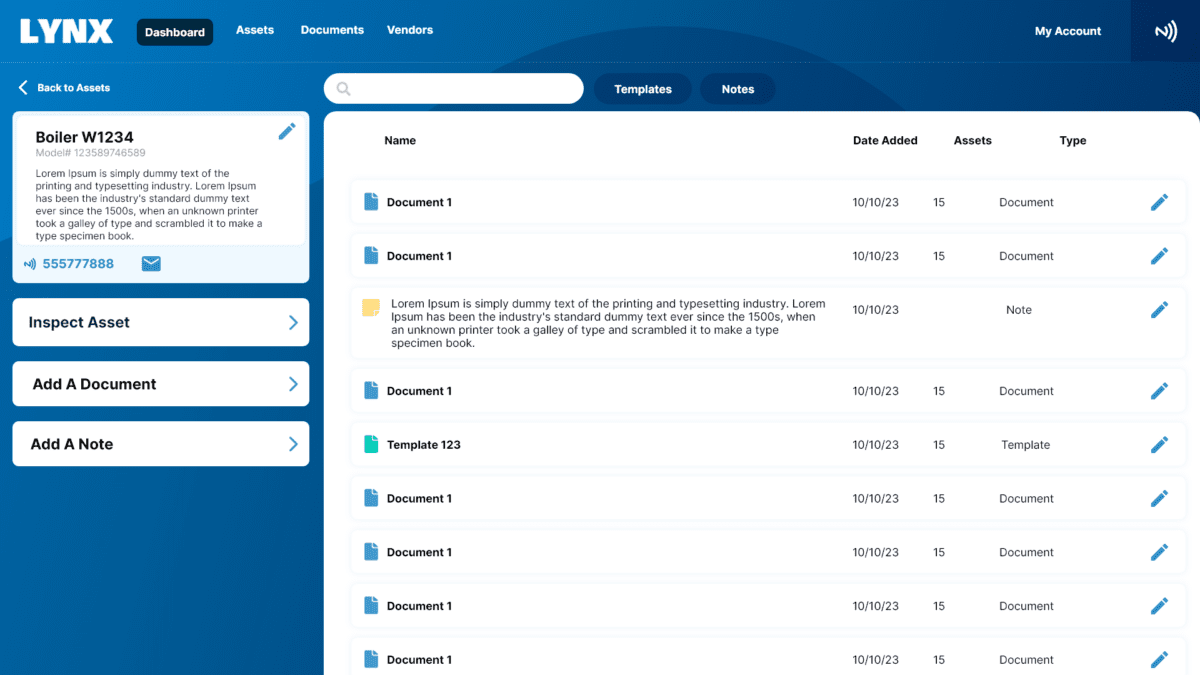
Task: Open Add A Note option
Action: pyautogui.click(x=160, y=444)
